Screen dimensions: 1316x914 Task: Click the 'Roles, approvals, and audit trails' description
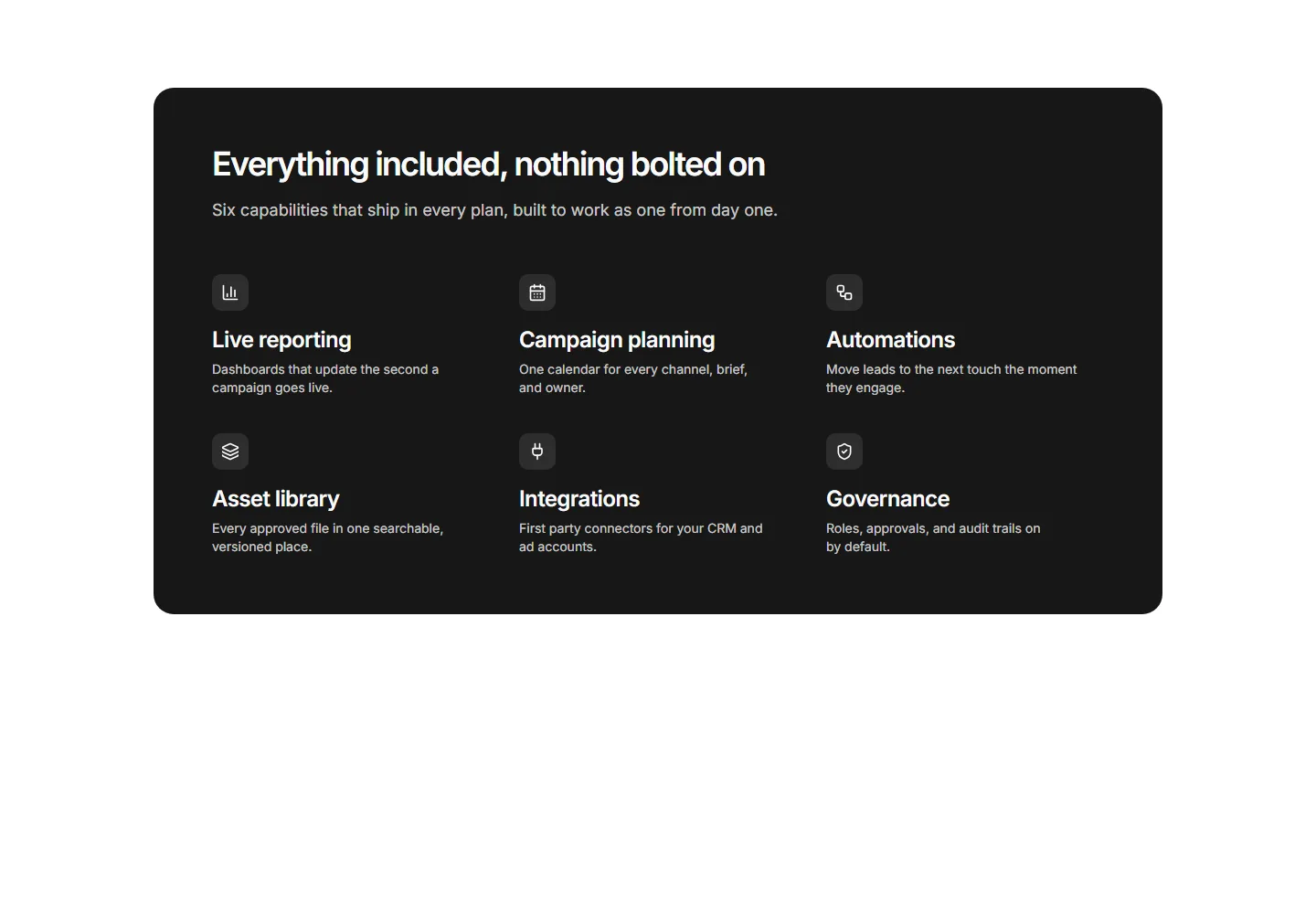coord(933,537)
